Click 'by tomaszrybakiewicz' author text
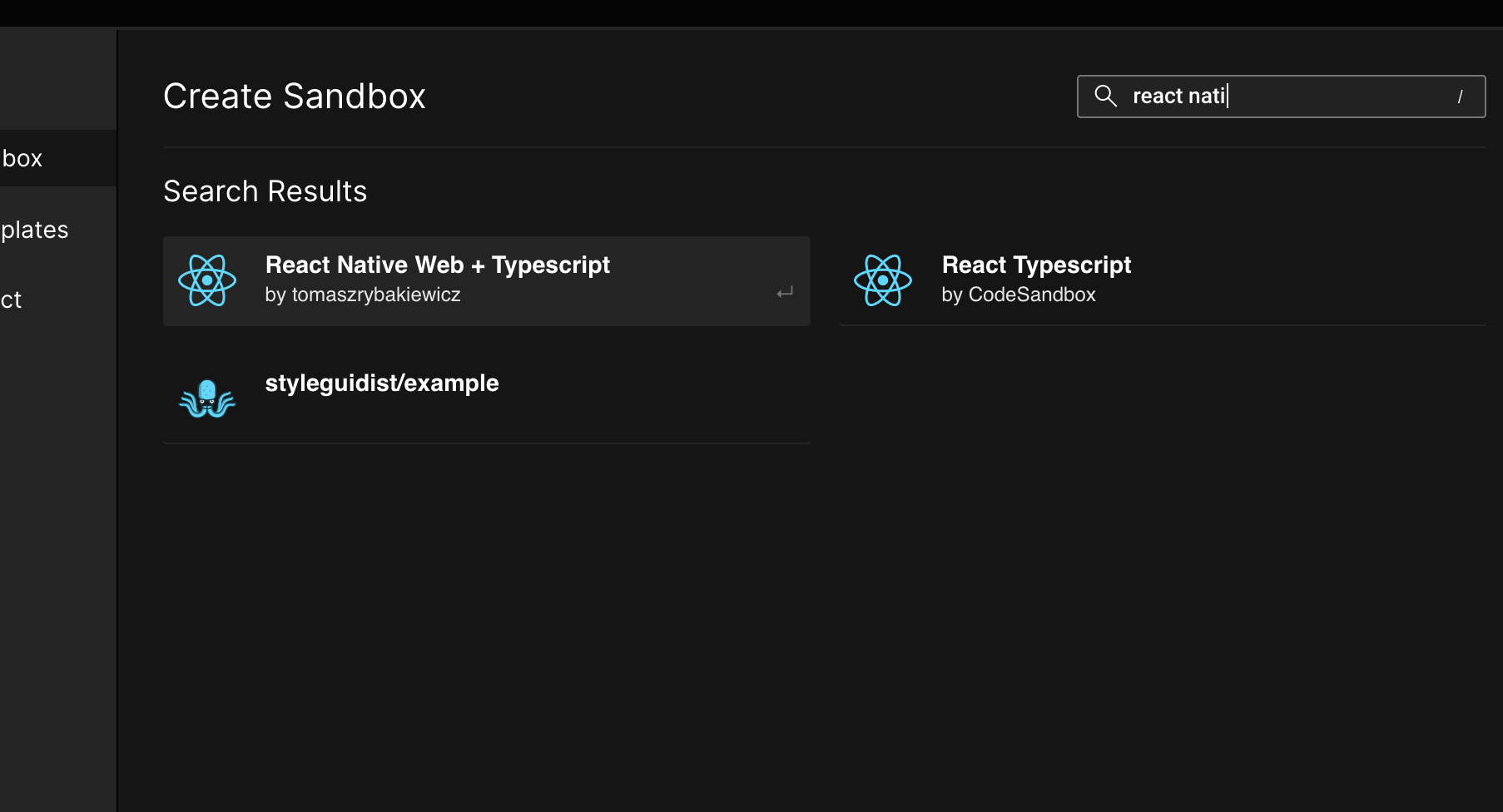The width and height of the screenshot is (1503, 812). click(363, 295)
